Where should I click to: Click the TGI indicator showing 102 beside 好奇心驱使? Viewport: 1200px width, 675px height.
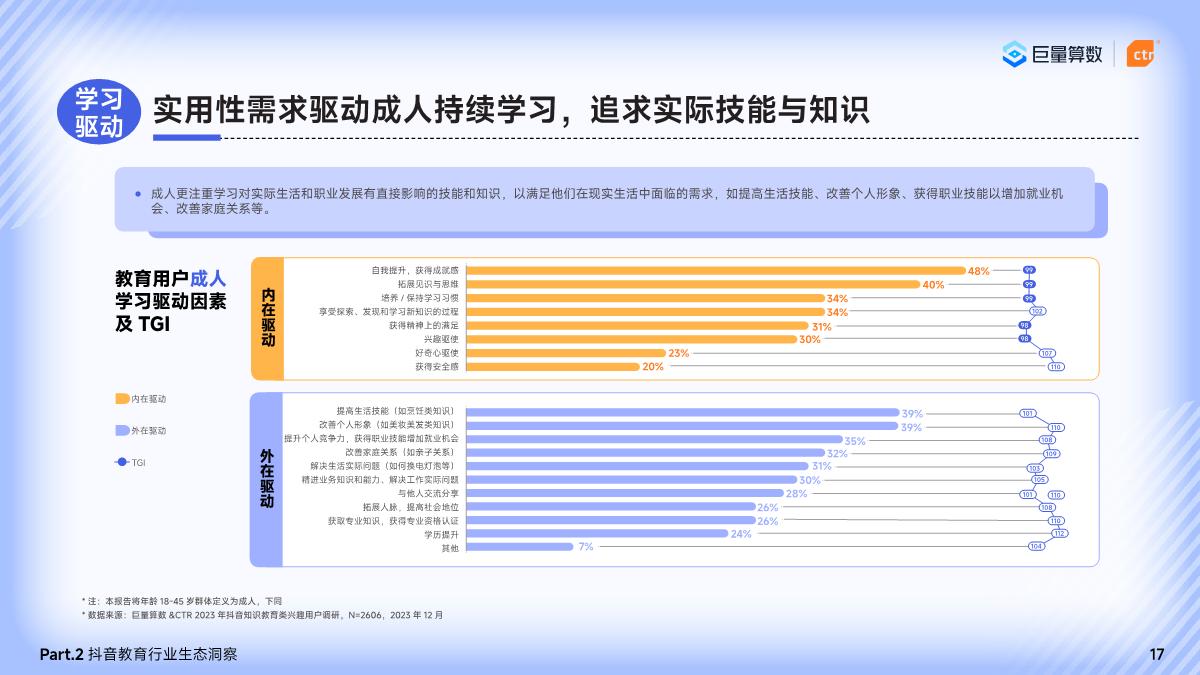click(x=1037, y=311)
